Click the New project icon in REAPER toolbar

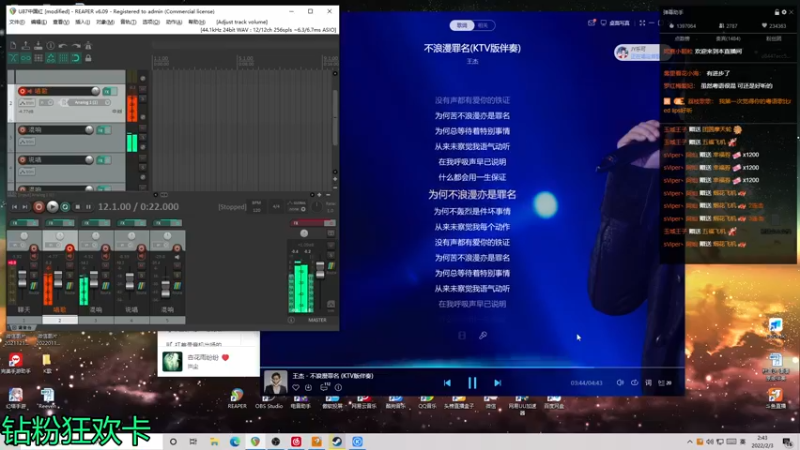(13, 45)
